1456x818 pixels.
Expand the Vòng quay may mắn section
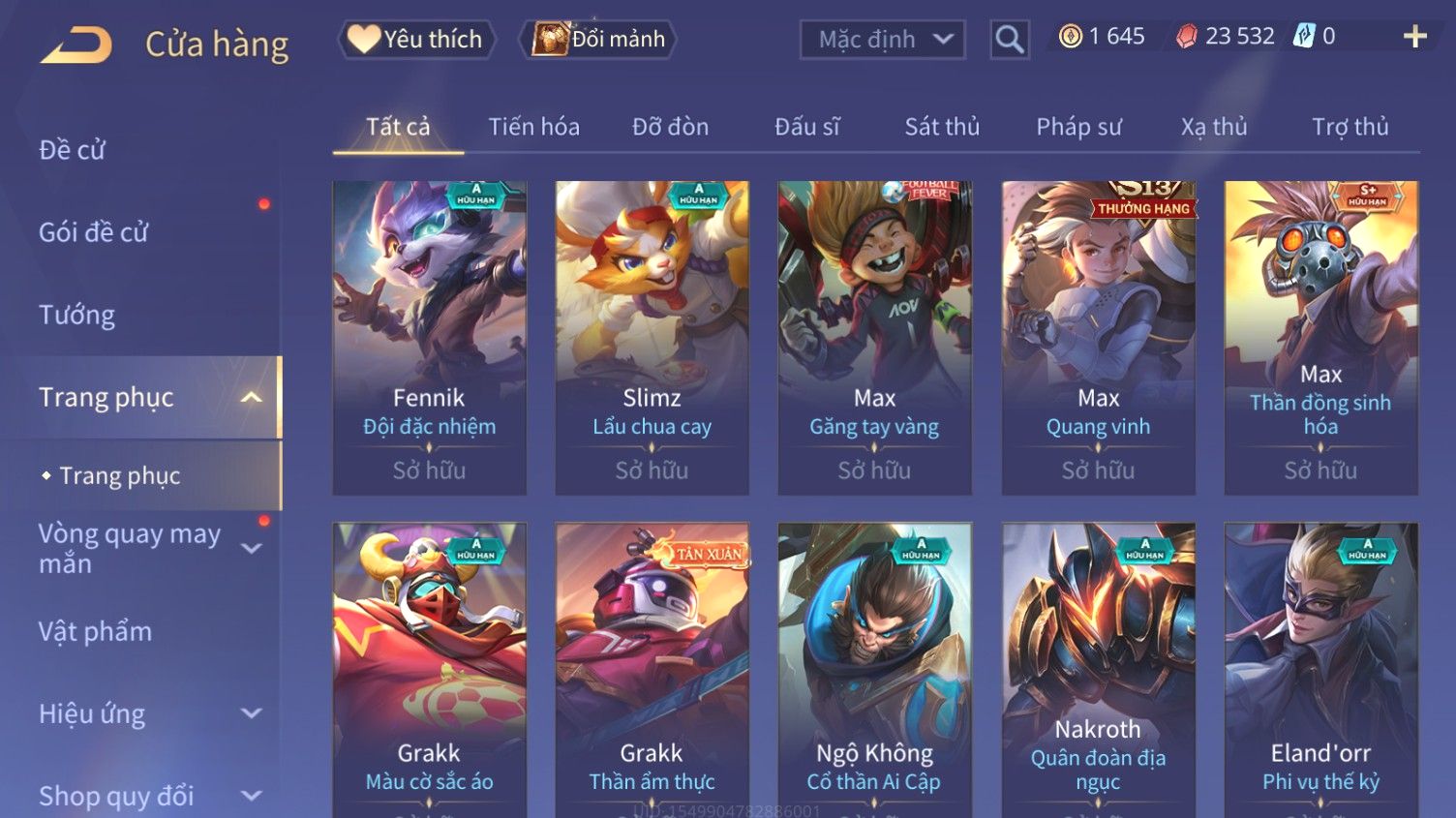pos(251,549)
